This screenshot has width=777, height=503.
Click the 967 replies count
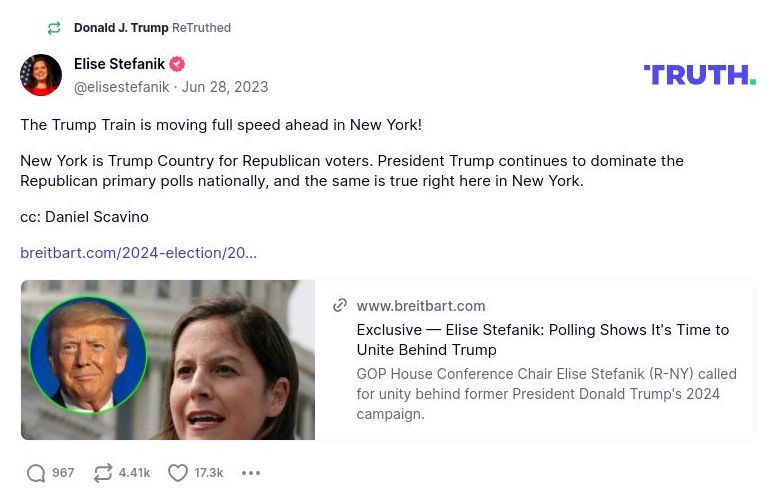(63, 473)
